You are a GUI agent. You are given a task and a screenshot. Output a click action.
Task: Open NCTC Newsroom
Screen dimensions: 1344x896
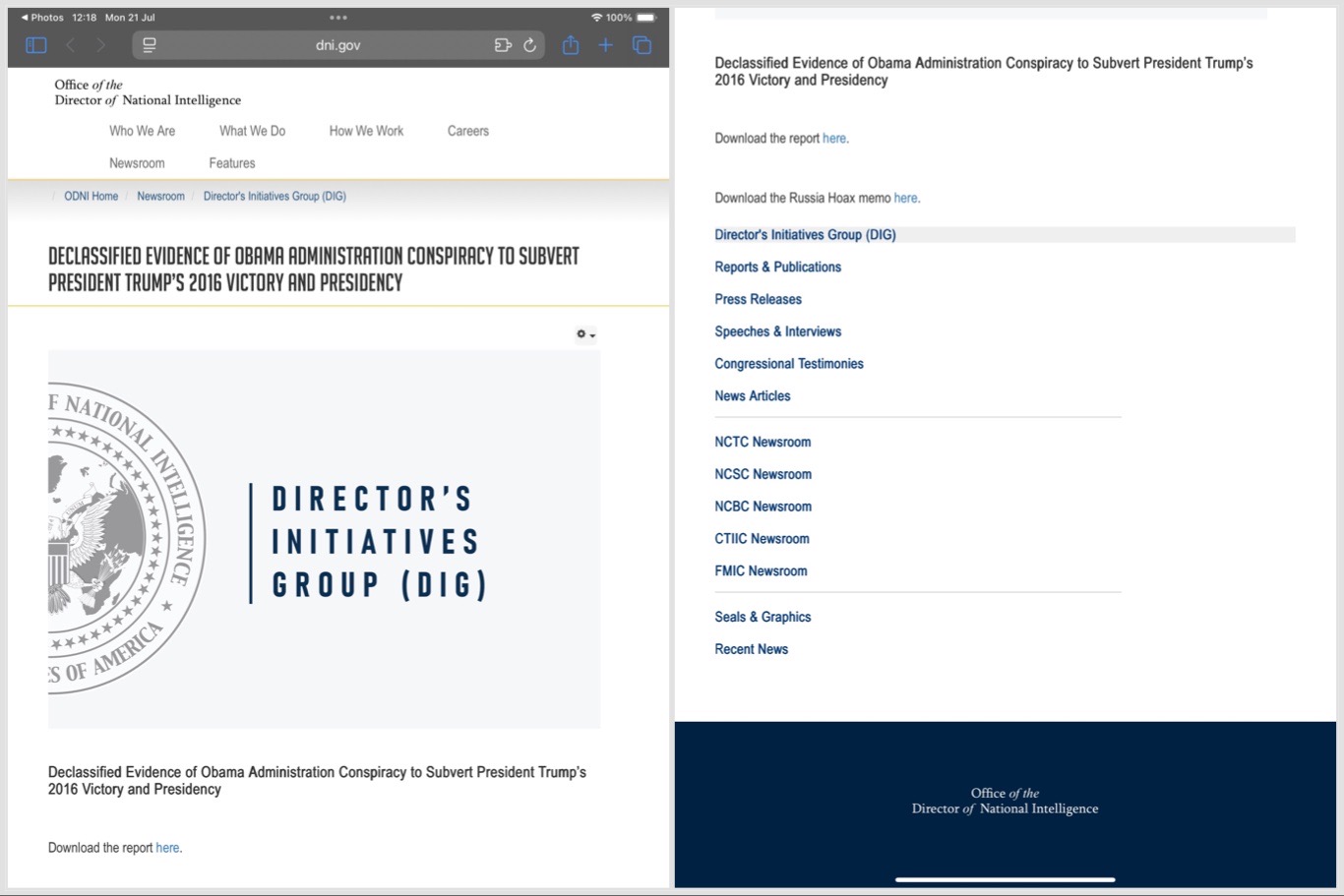tap(763, 443)
